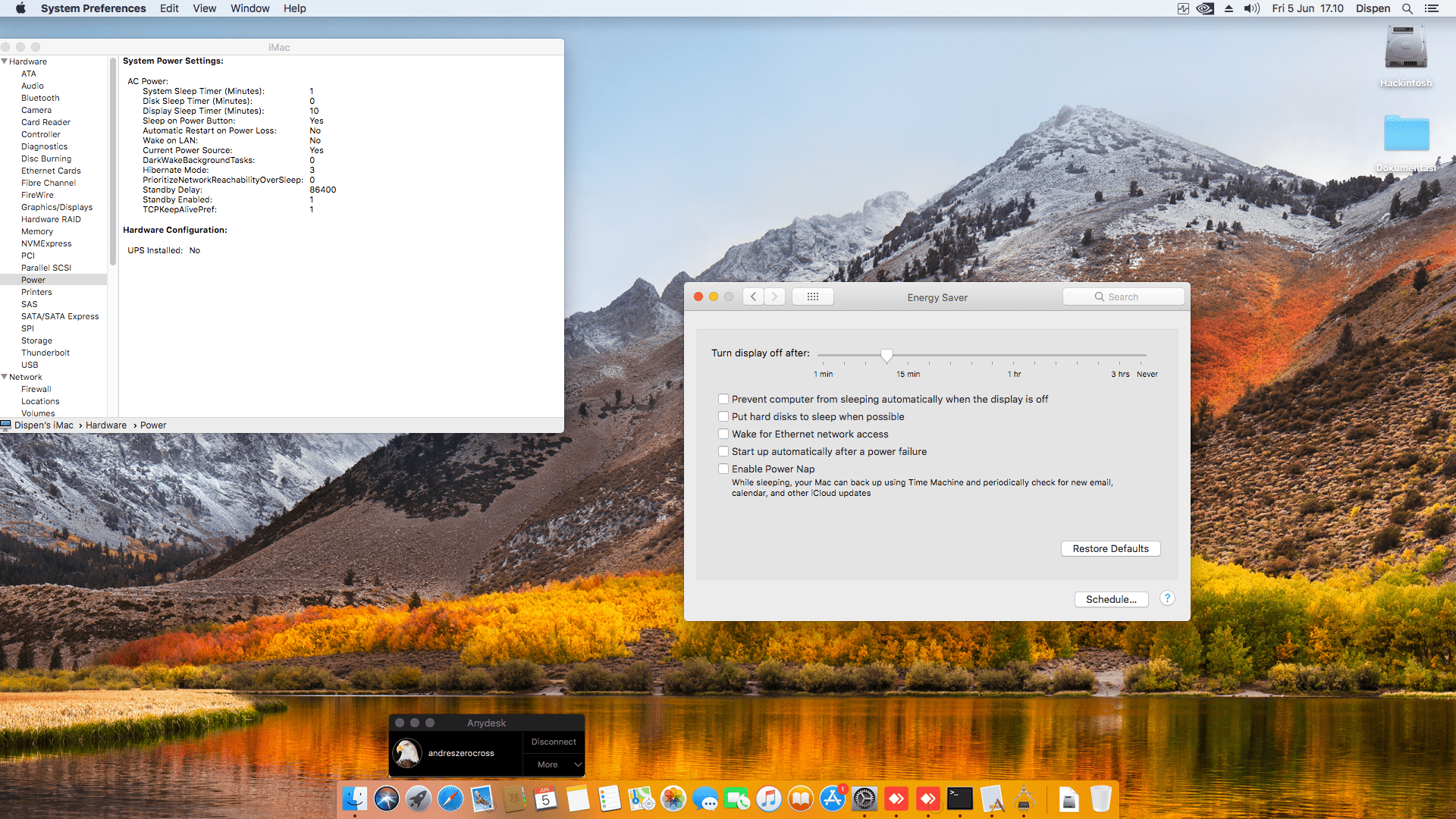Image resolution: width=1456 pixels, height=819 pixels.
Task: Open the Window menu
Action: [249, 8]
